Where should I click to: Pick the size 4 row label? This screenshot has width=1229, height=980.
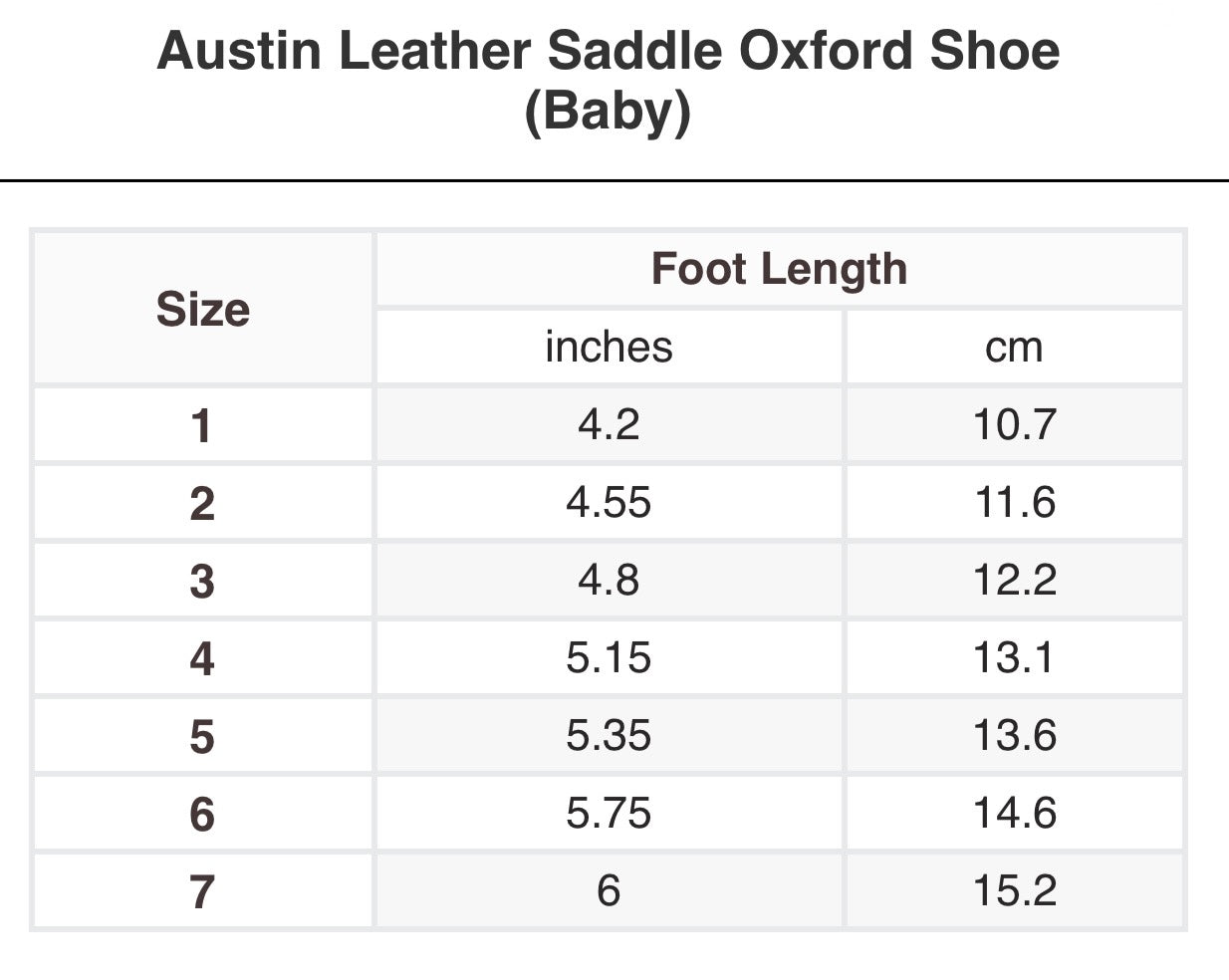(202, 658)
